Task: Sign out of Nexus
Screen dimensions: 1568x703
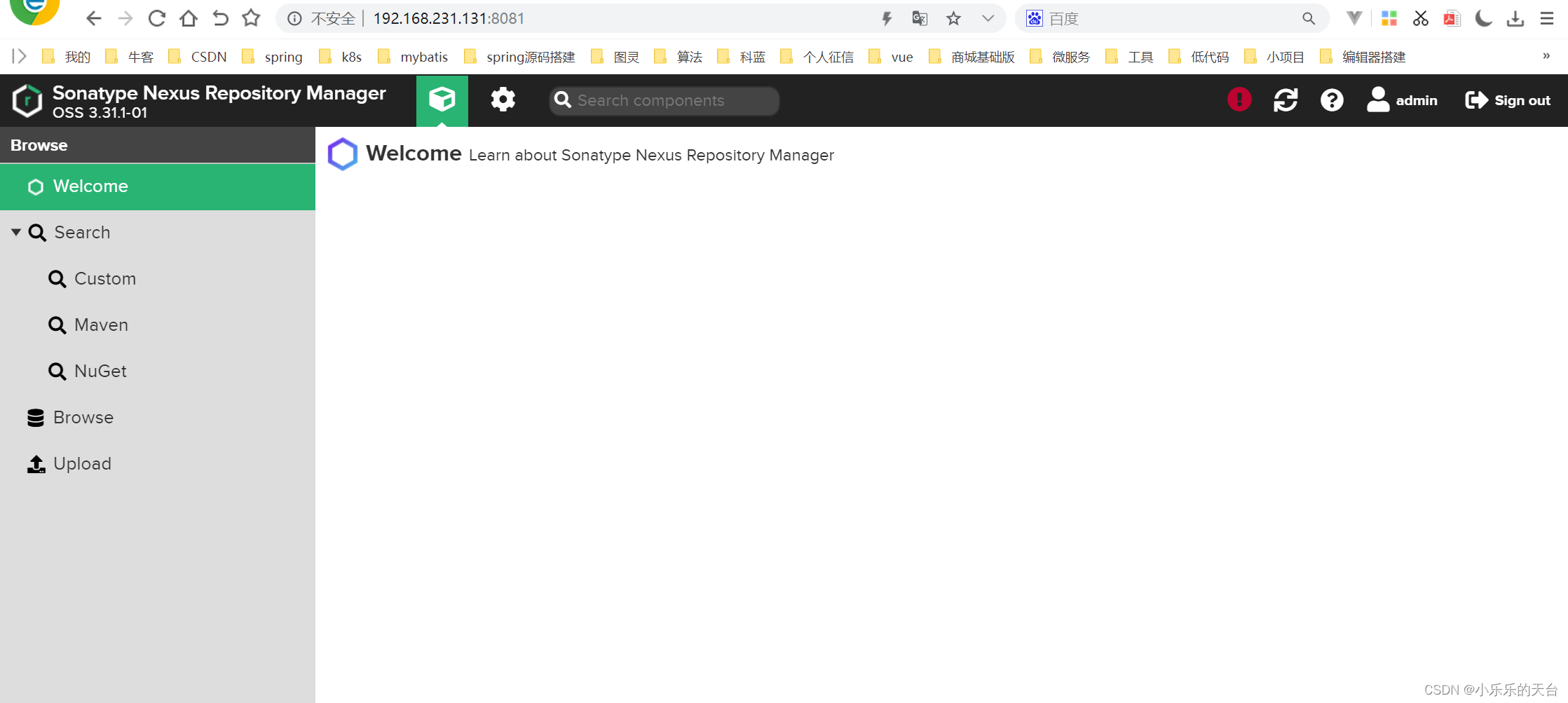Action: (1508, 100)
